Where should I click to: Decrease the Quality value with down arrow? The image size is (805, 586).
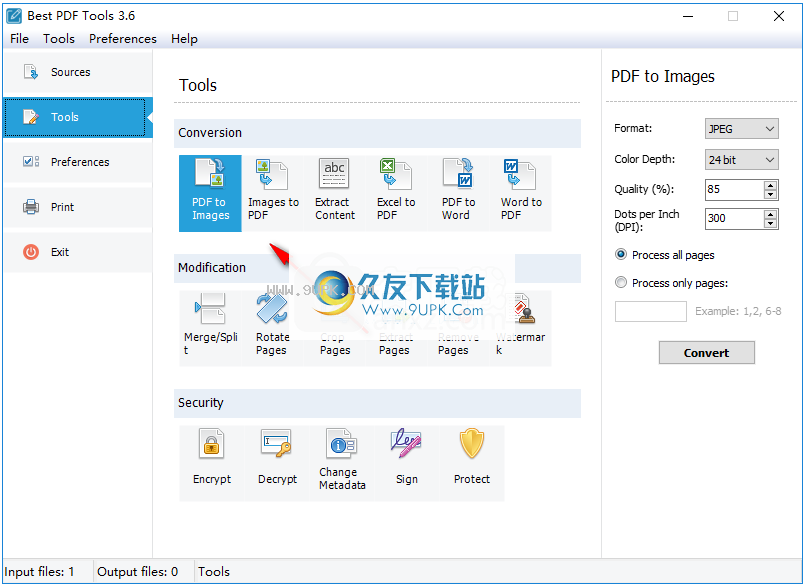click(x=770, y=194)
